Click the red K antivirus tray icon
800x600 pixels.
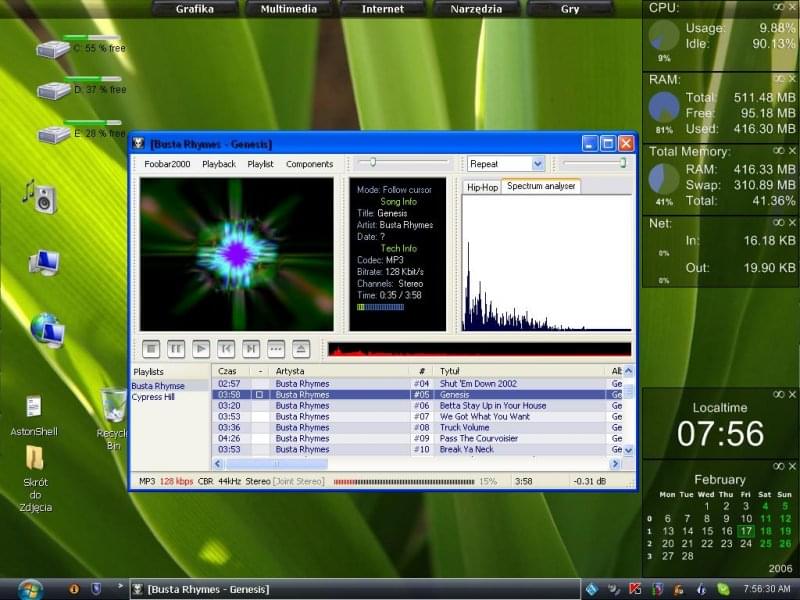(x=635, y=589)
